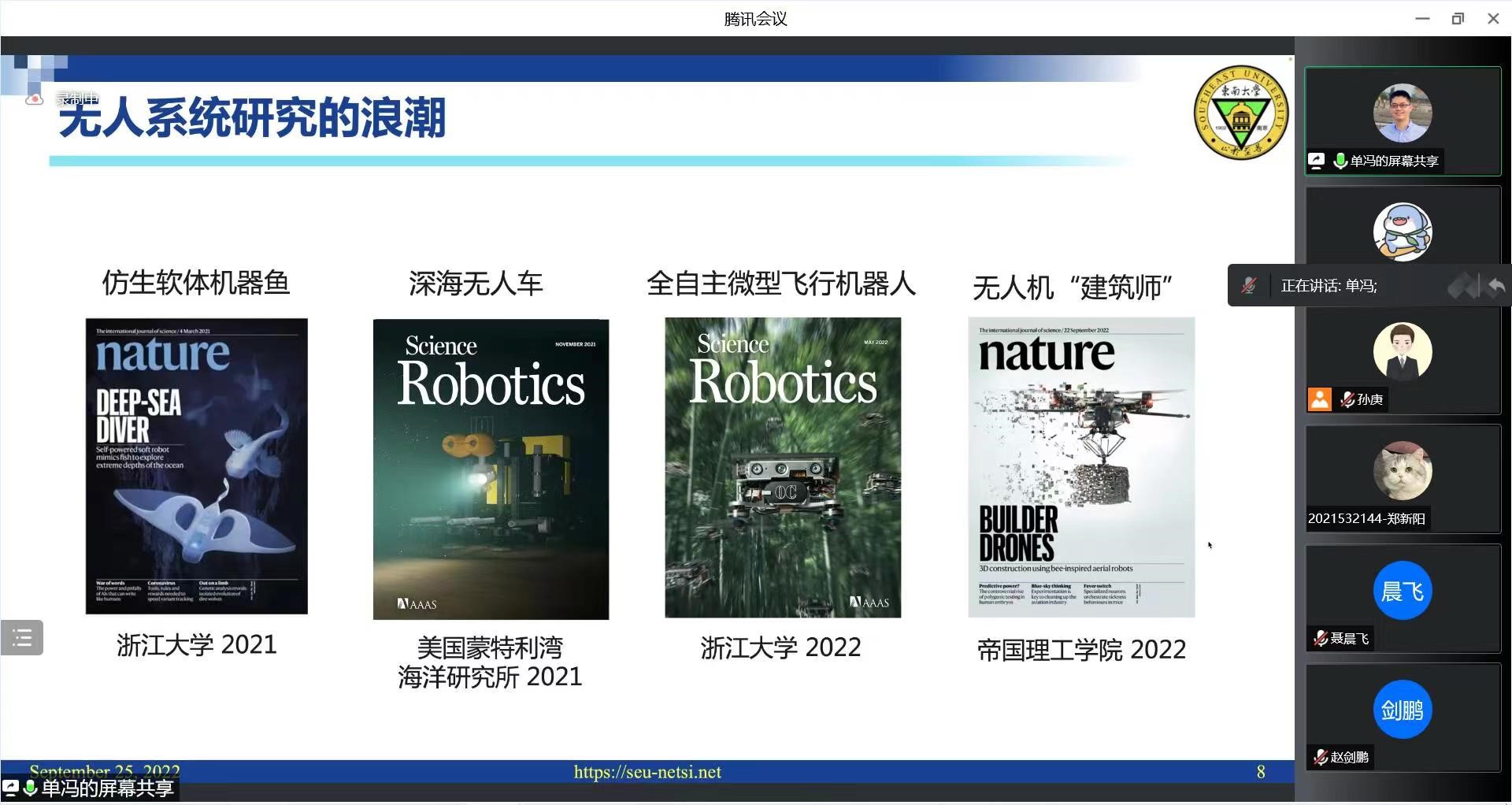This screenshot has width=1512, height=805.
Task: Click the Southeast University logo on slide
Action: 1240,113
